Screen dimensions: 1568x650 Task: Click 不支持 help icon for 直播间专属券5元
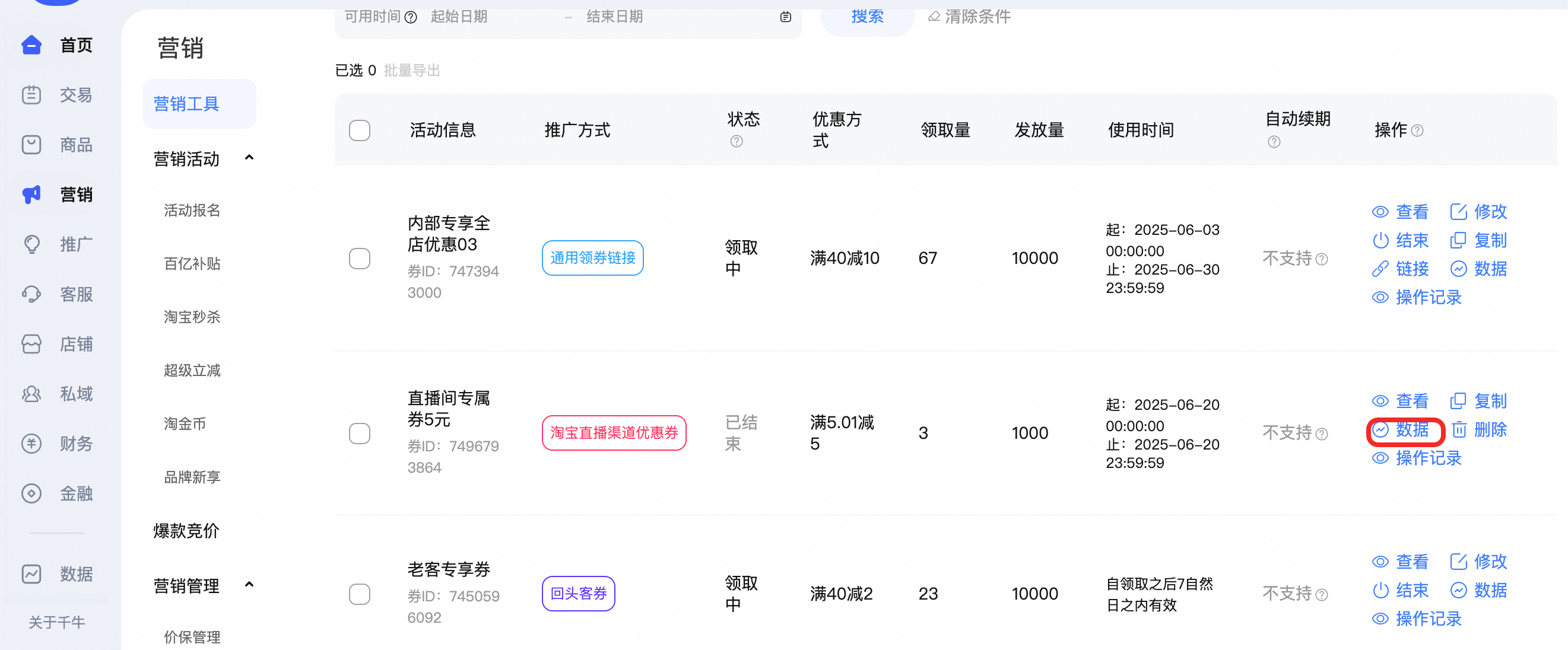pyautogui.click(x=1322, y=434)
